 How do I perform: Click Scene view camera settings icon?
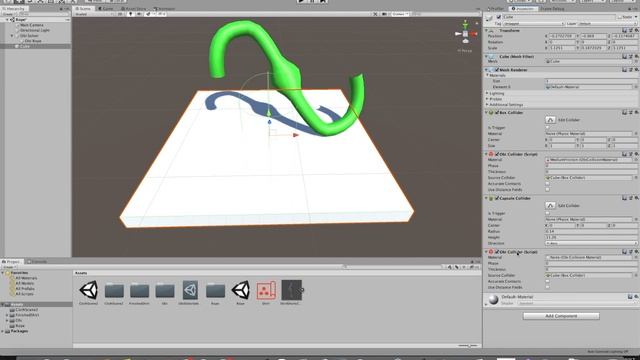(384, 14)
